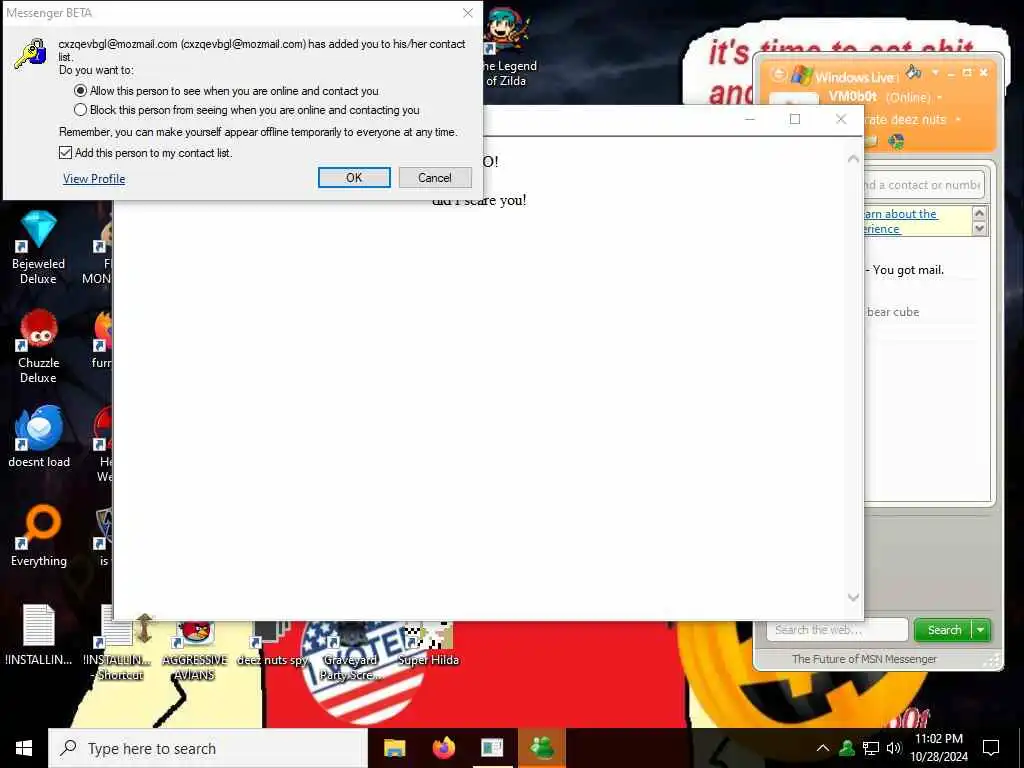1024x768 pixels.
Task: Minimize the Windows Live Messenger window
Action: (x=952, y=72)
